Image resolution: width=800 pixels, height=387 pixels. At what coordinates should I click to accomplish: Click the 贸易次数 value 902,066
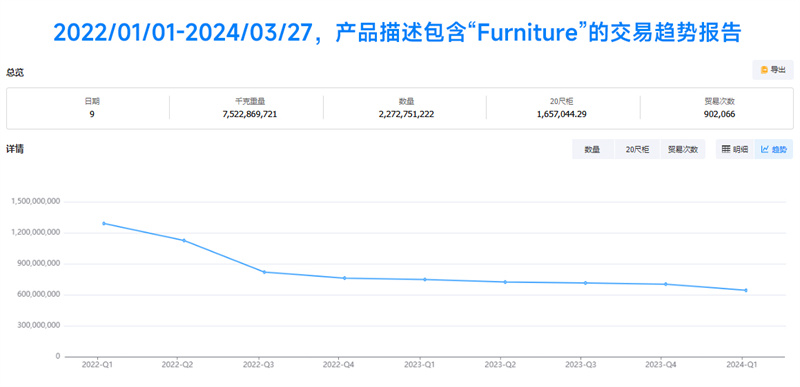719,114
